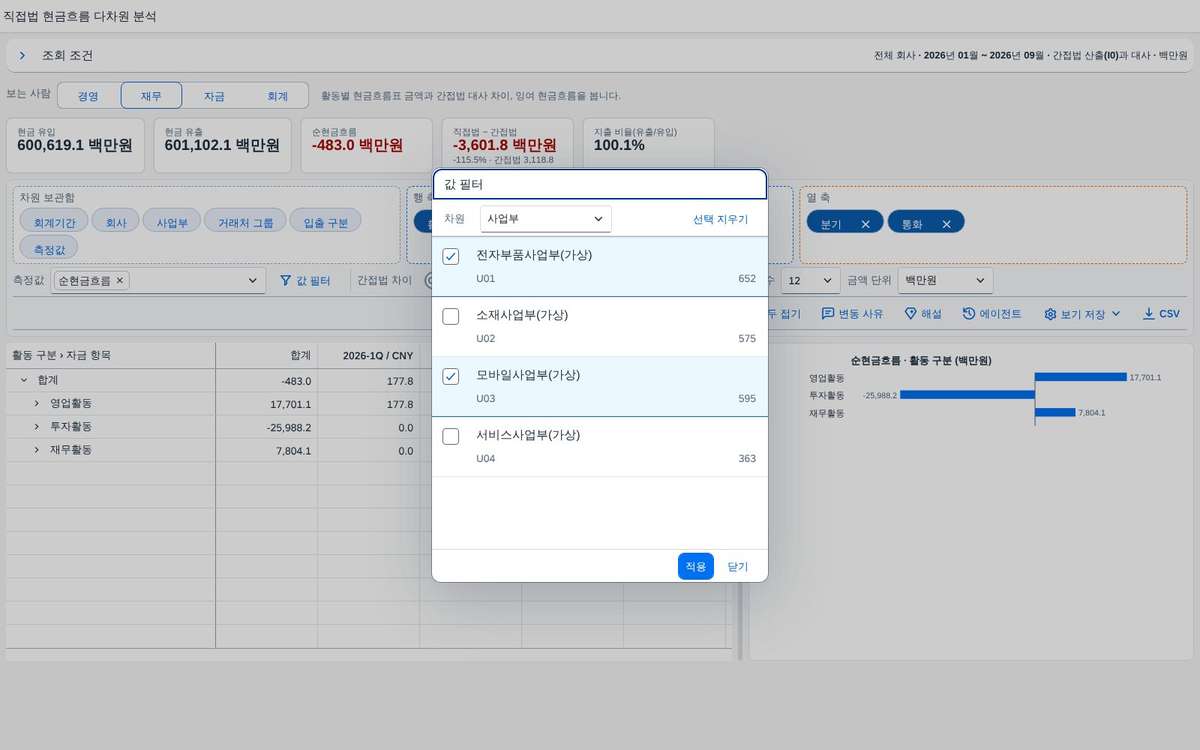The height and width of the screenshot is (750, 1200).
Task: Download data with the CSV button
Action: (x=1162, y=314)
